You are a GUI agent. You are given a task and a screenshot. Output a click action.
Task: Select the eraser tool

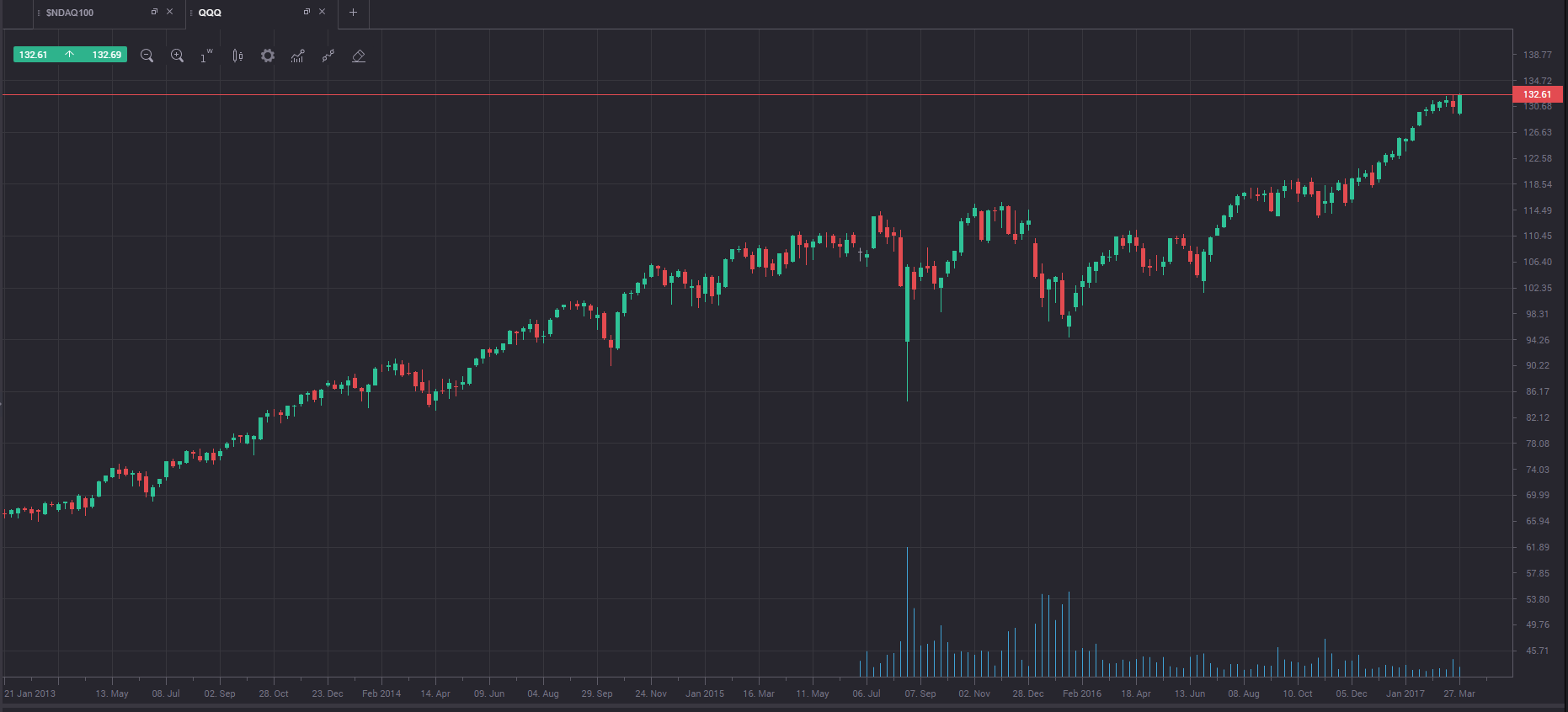tap(359, 56)
